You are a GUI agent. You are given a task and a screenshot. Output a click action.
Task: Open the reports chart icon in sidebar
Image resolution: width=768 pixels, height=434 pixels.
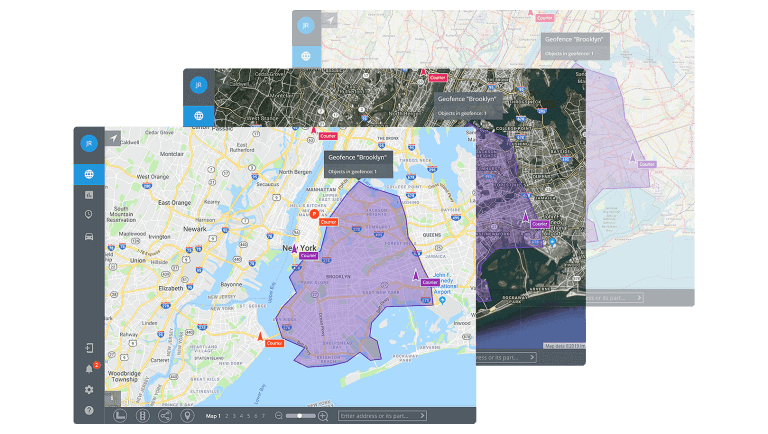coord(88,194)
